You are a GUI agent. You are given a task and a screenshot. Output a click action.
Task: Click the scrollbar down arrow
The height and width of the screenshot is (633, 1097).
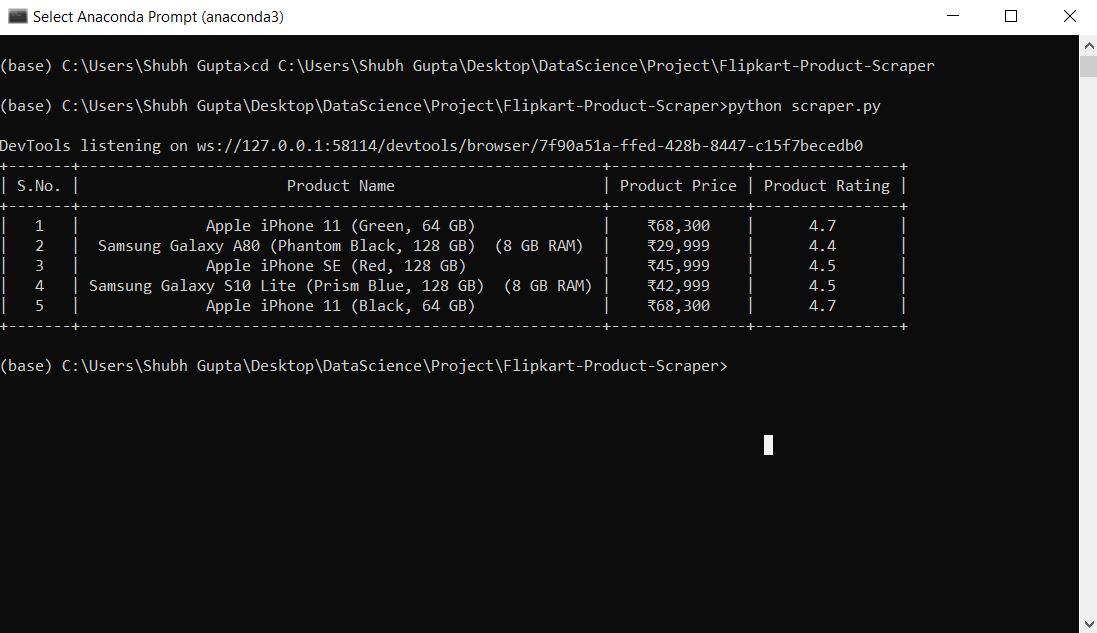tap(1088, 623)
